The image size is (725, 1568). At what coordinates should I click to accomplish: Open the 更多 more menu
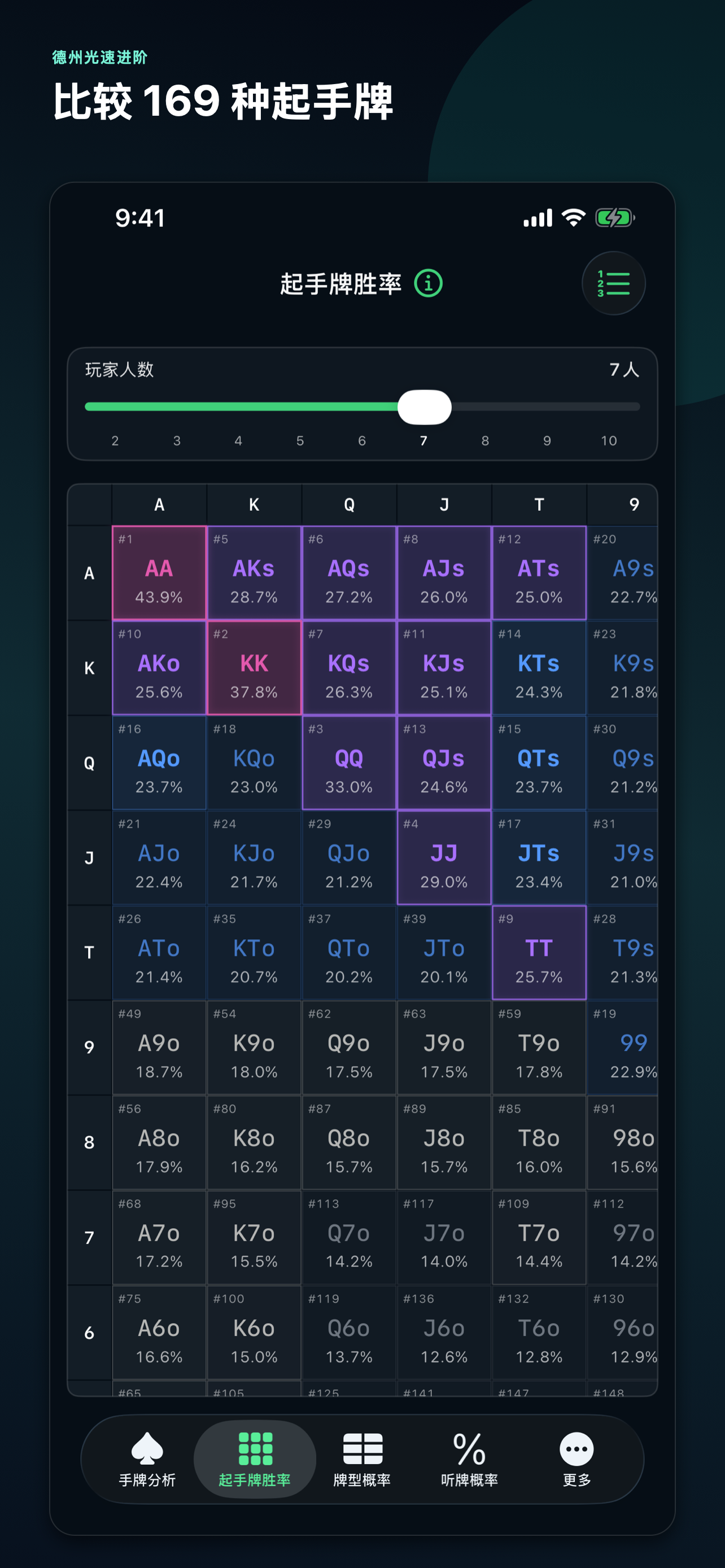tap(576, 1459)
